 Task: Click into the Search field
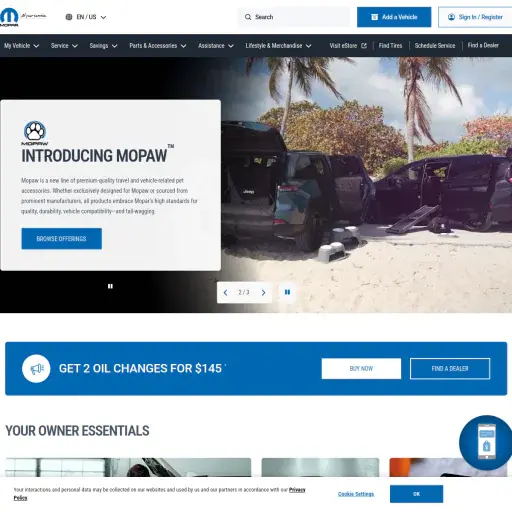click(294, 17)
